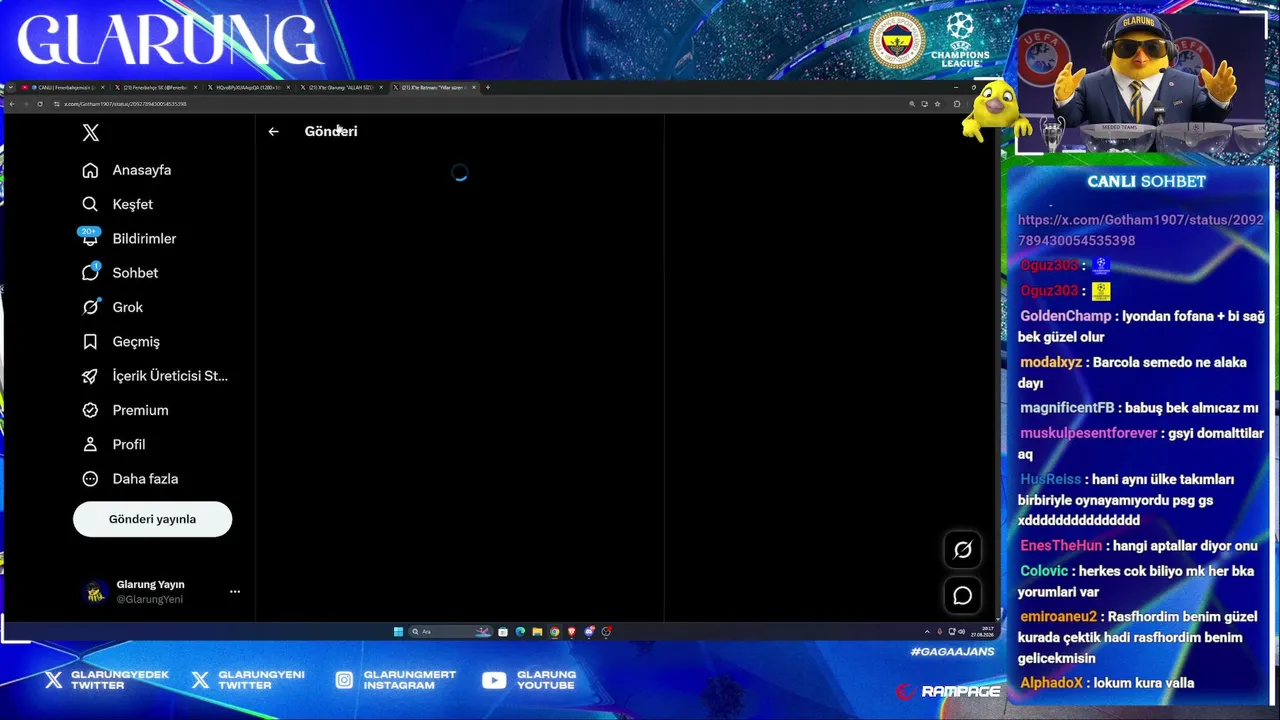Expand the Daha fazla menu
This screenshot has width=1280, height=720.
pos(130,479)
